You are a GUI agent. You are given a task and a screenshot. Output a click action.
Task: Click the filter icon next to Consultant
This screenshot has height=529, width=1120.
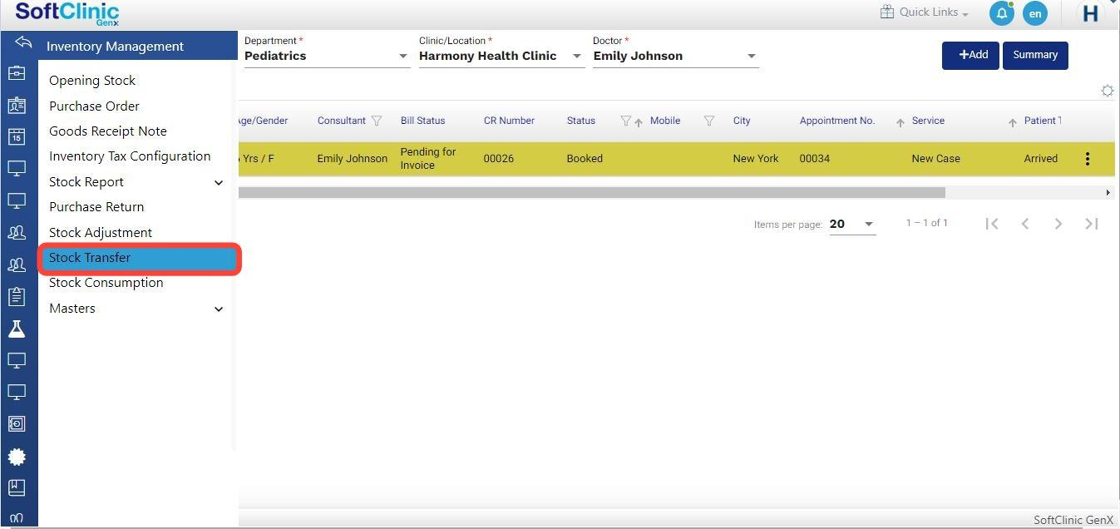377,121
